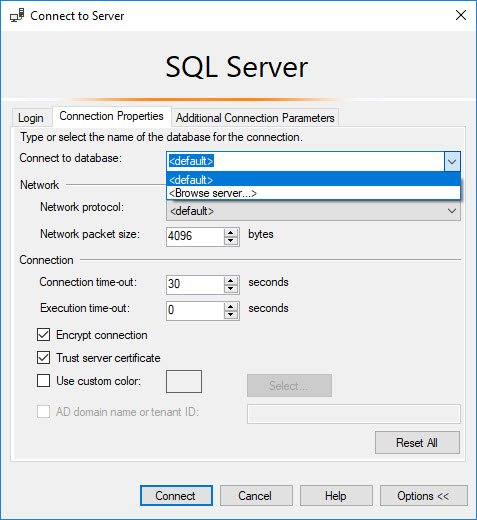Screen dimensions: 477x520
Task: Click the Execution time-out value field
Action: 195,310
